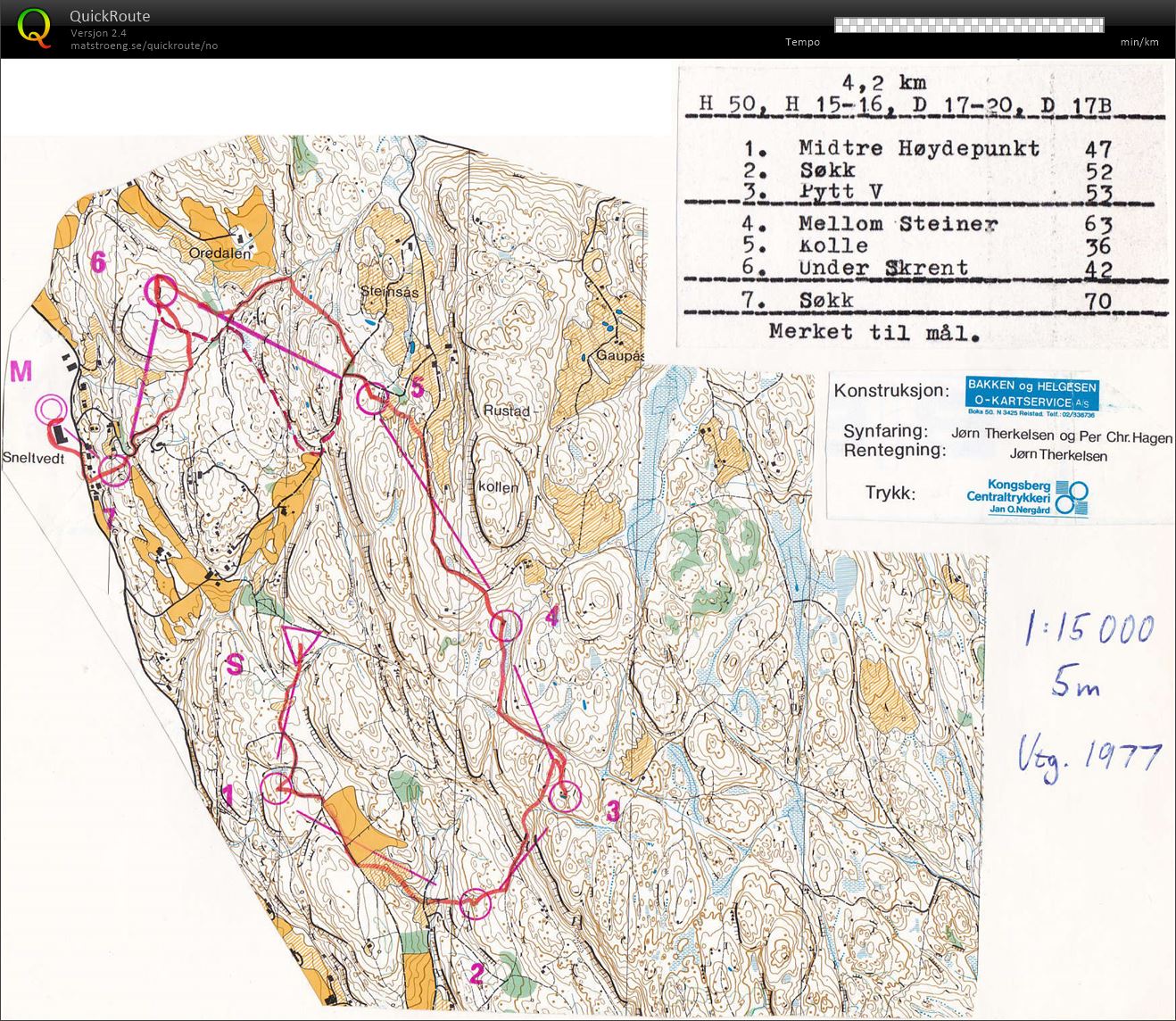Click the Pytt V control description row
The image size is (1176, 1021).
coord(928,192)
